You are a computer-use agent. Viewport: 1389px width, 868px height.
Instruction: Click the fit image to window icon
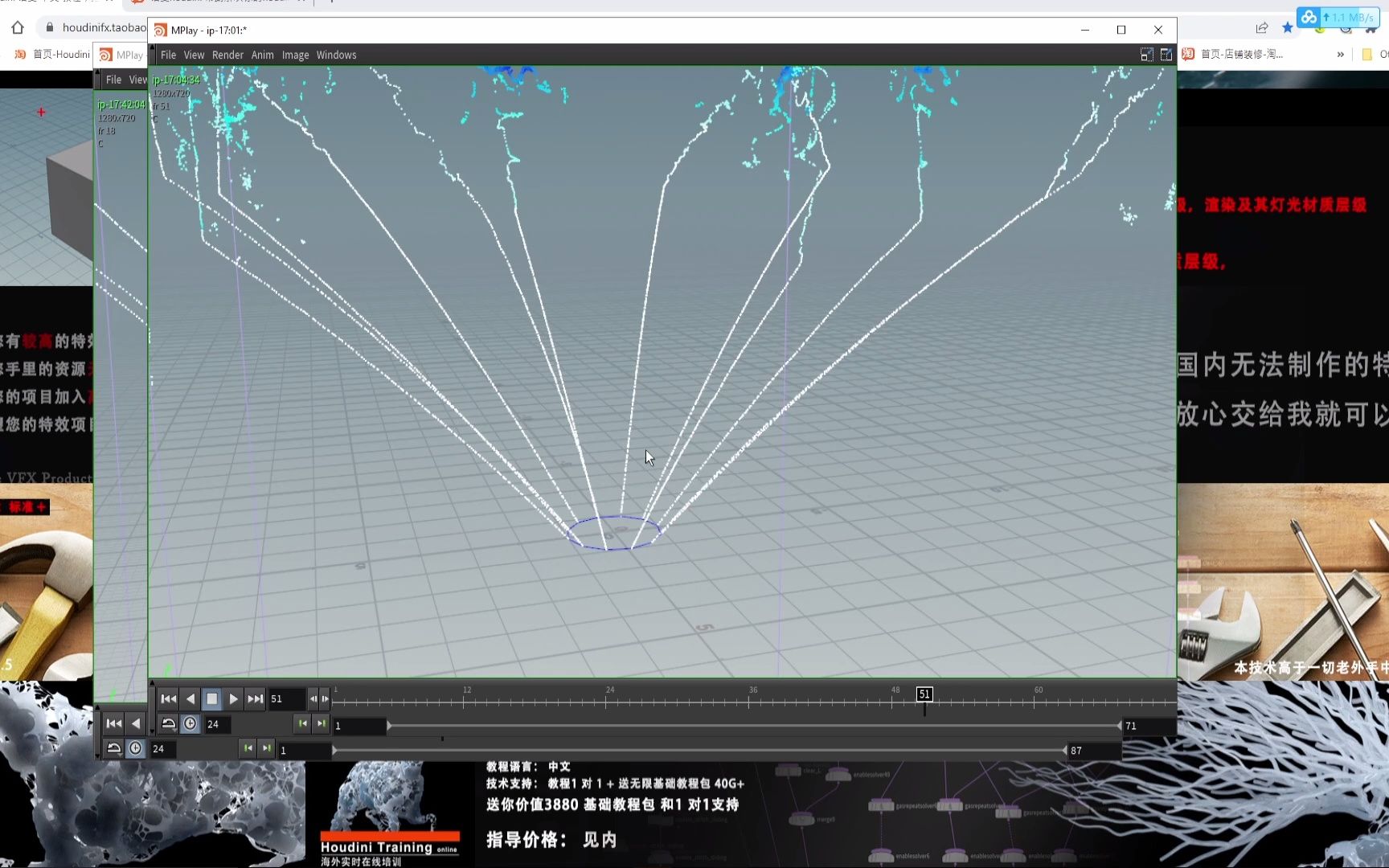[1166, 55]
